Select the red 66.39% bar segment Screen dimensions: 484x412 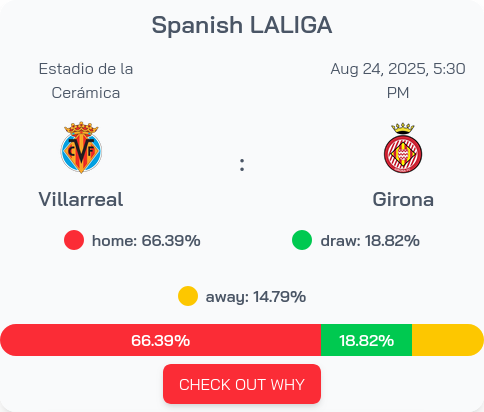[x=161, y=340]
